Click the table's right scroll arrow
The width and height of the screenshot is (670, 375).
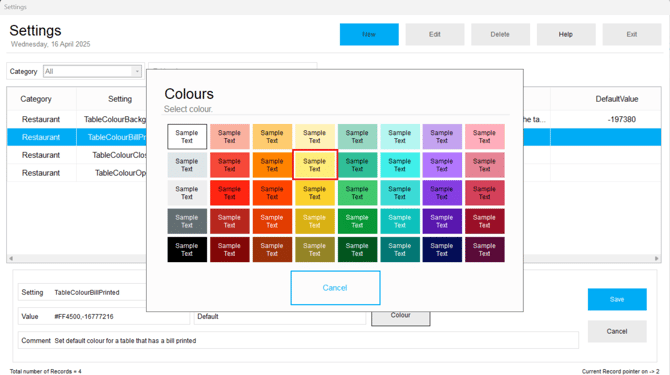click(x=657, y=258)
